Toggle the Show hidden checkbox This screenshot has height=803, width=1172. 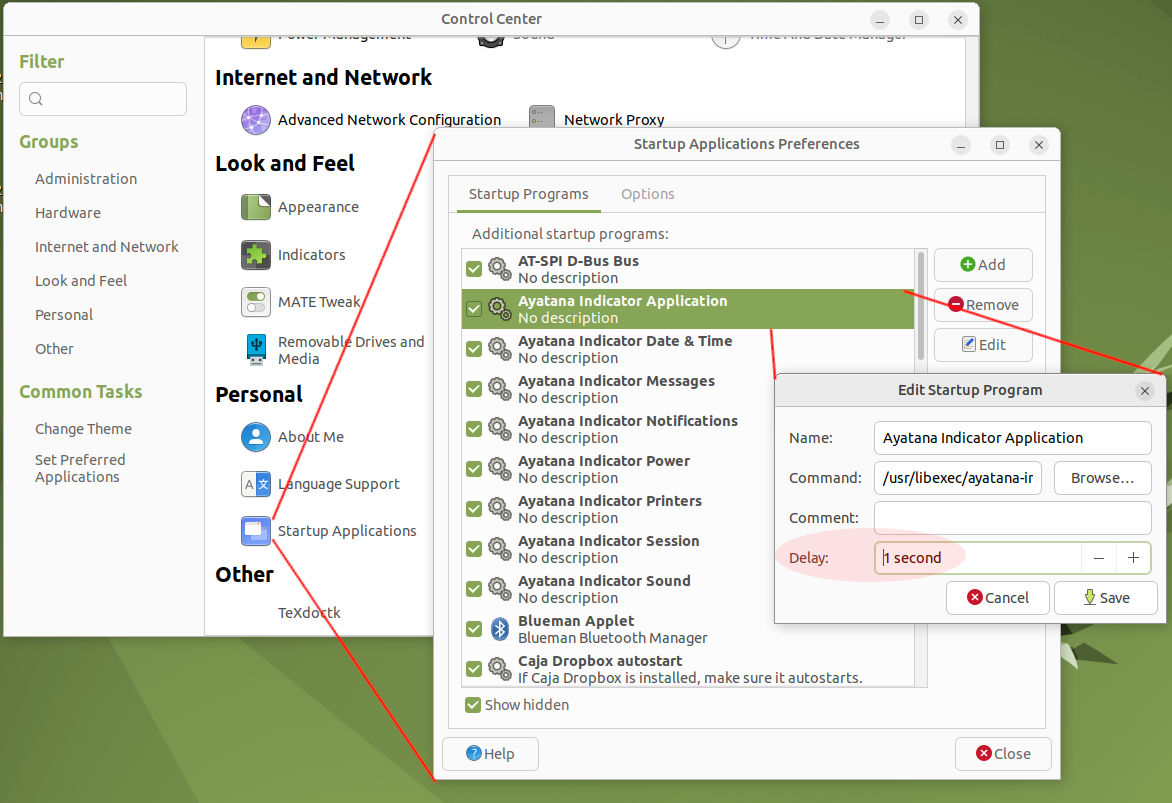coord(472,705)
